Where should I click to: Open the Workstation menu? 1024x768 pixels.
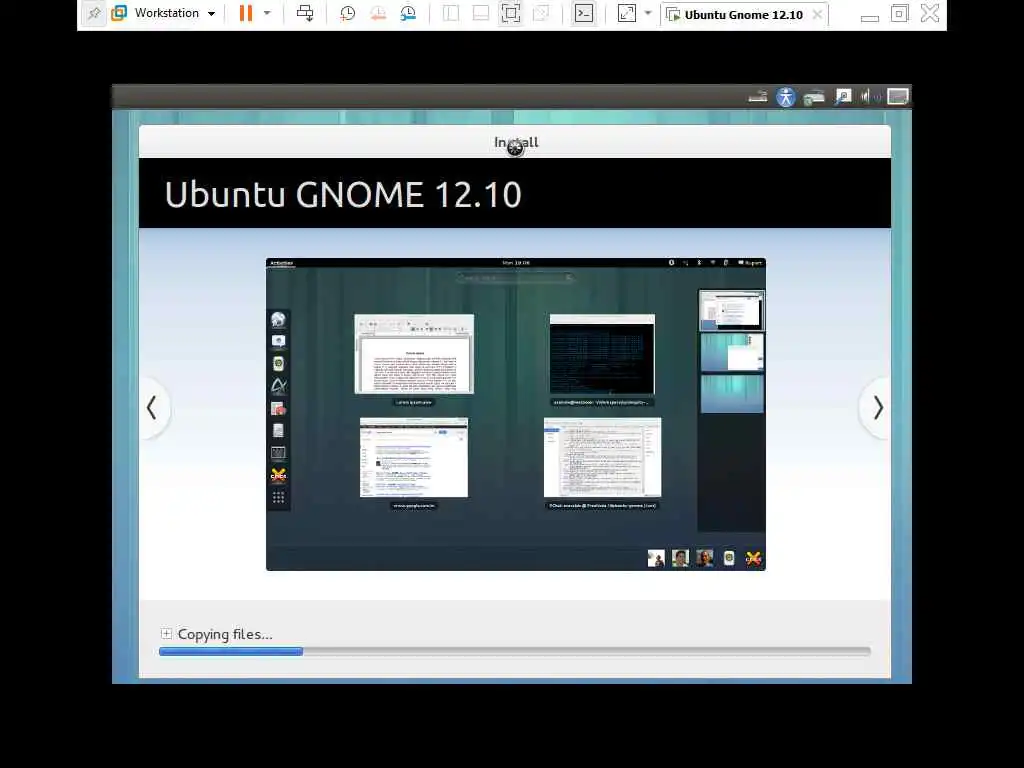coord(164,13)
